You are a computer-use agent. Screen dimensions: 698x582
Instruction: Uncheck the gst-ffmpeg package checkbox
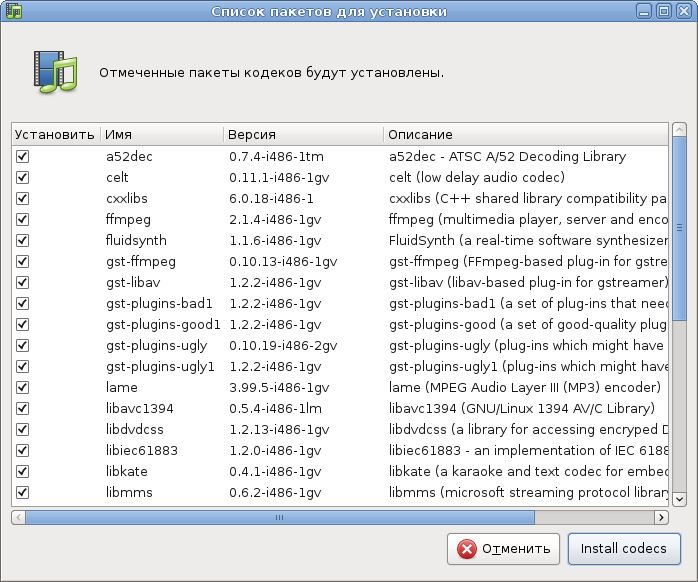22,261
